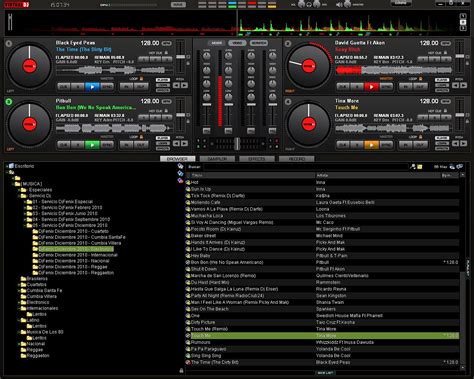Screen dimensions: 474x379
Task: Open the Browser tab
Action: [178, 159]
